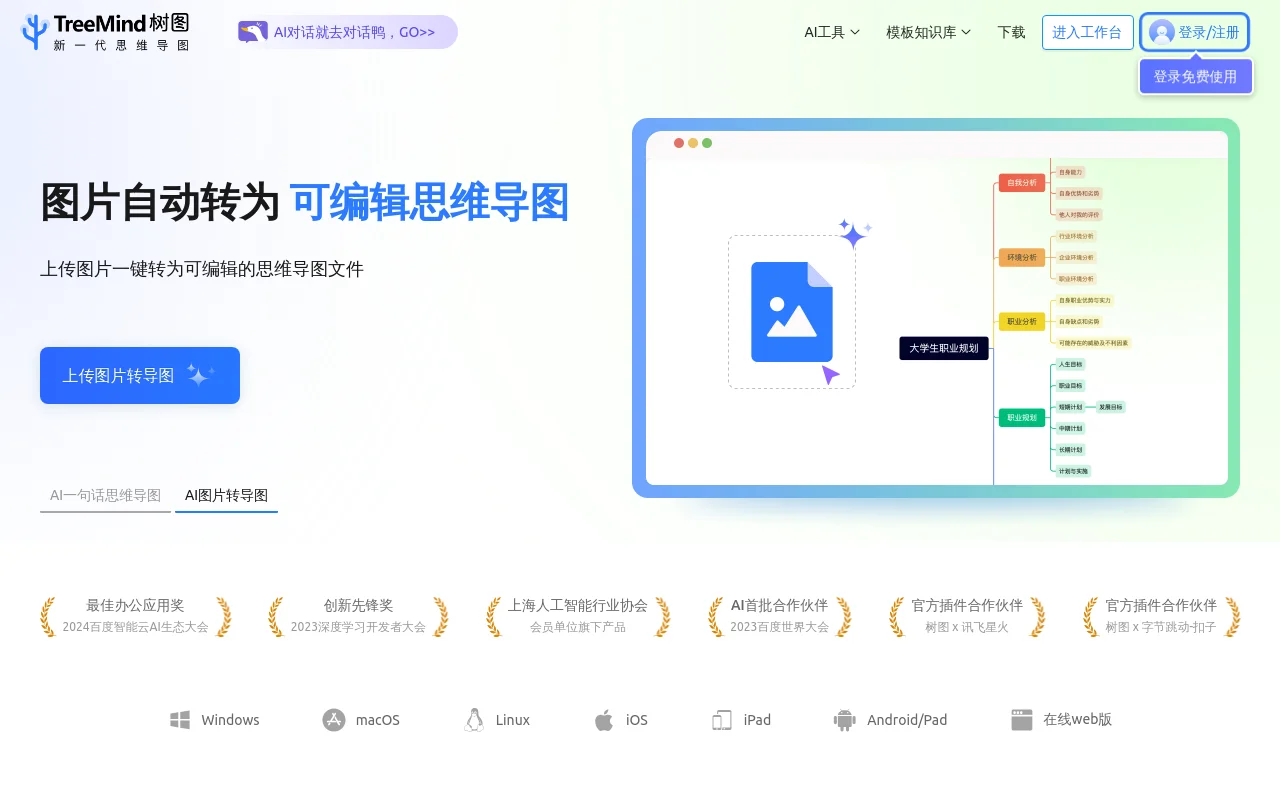This screenshot has width=1280, height=800.
Task: Click the 大学生职业规划 node in the preview
Action: [942, 347]
